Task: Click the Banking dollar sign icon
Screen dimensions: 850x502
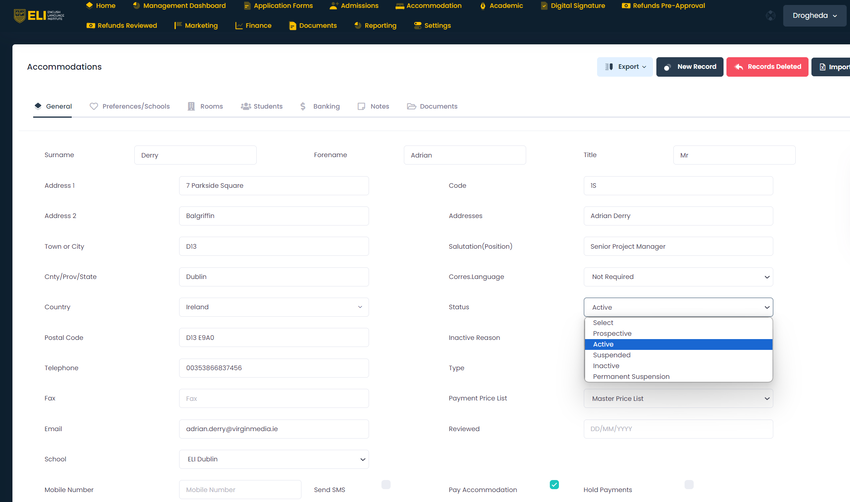Action: coord(303,106)
